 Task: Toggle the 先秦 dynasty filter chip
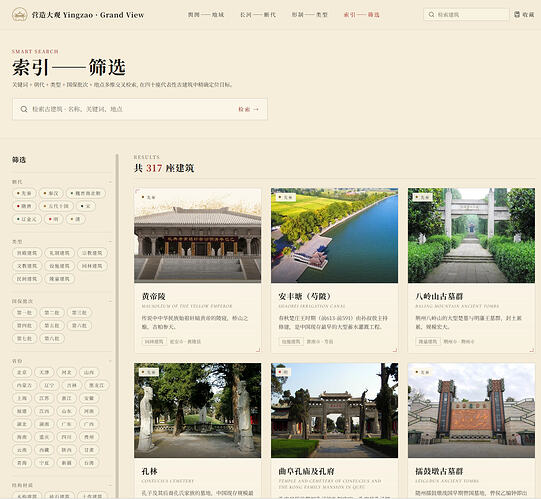click(x=24, y=193)
